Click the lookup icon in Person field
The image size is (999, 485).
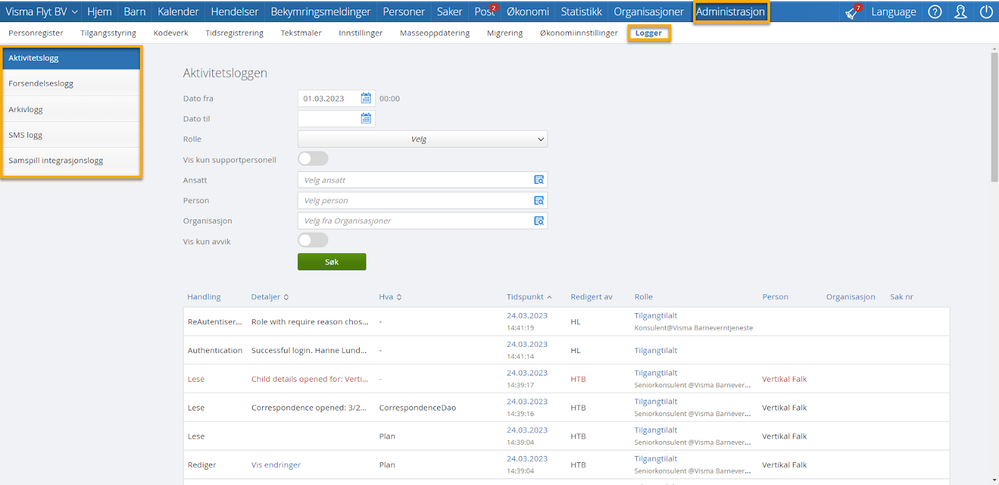(x=538, y=200)
